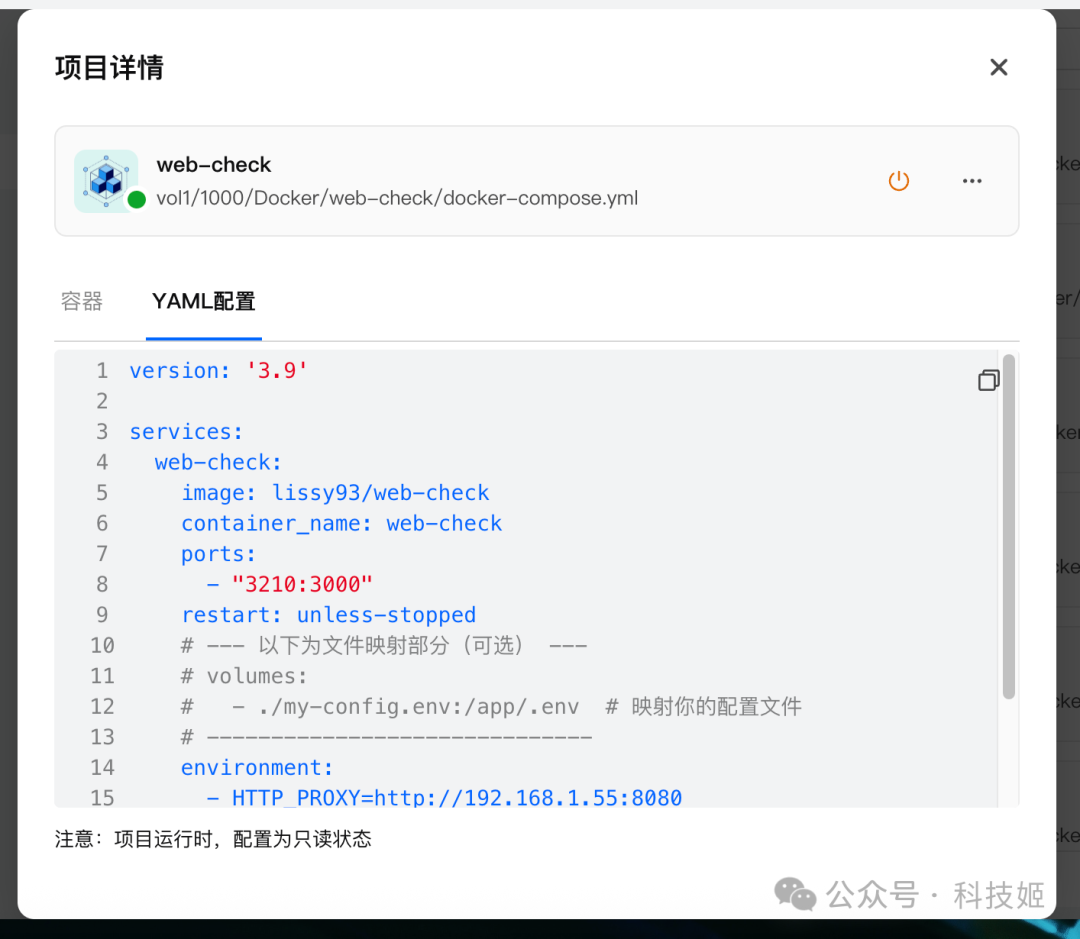Viewport: 1080px width, 939px height.
Task: Click the restart: unless-stopped line
Action: pos(328,615)
